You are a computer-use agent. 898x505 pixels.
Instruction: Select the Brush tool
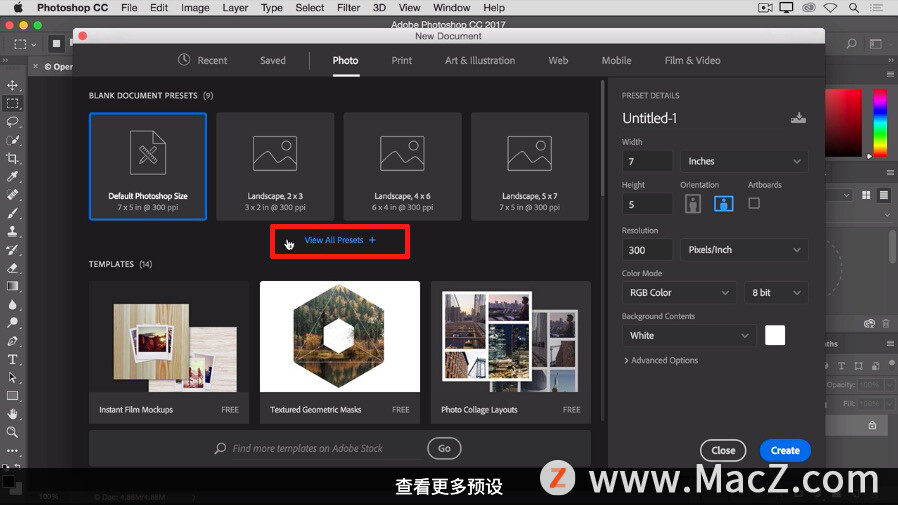[x=12, y=214]
